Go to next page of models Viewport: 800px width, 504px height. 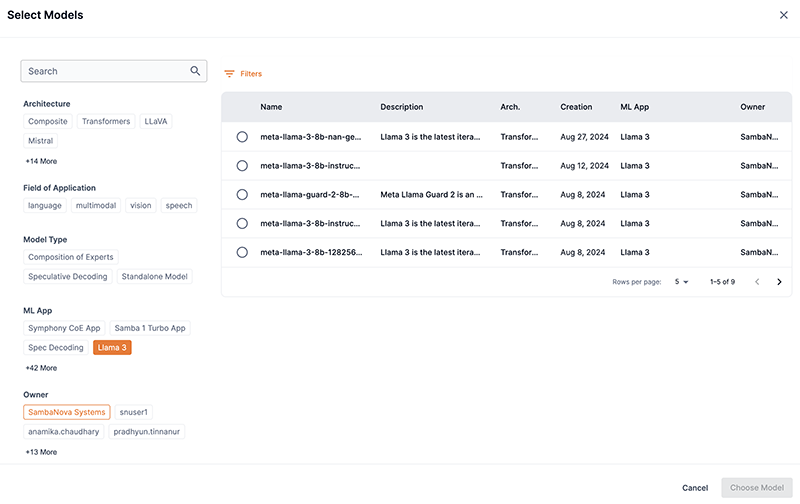pos(779,282)
